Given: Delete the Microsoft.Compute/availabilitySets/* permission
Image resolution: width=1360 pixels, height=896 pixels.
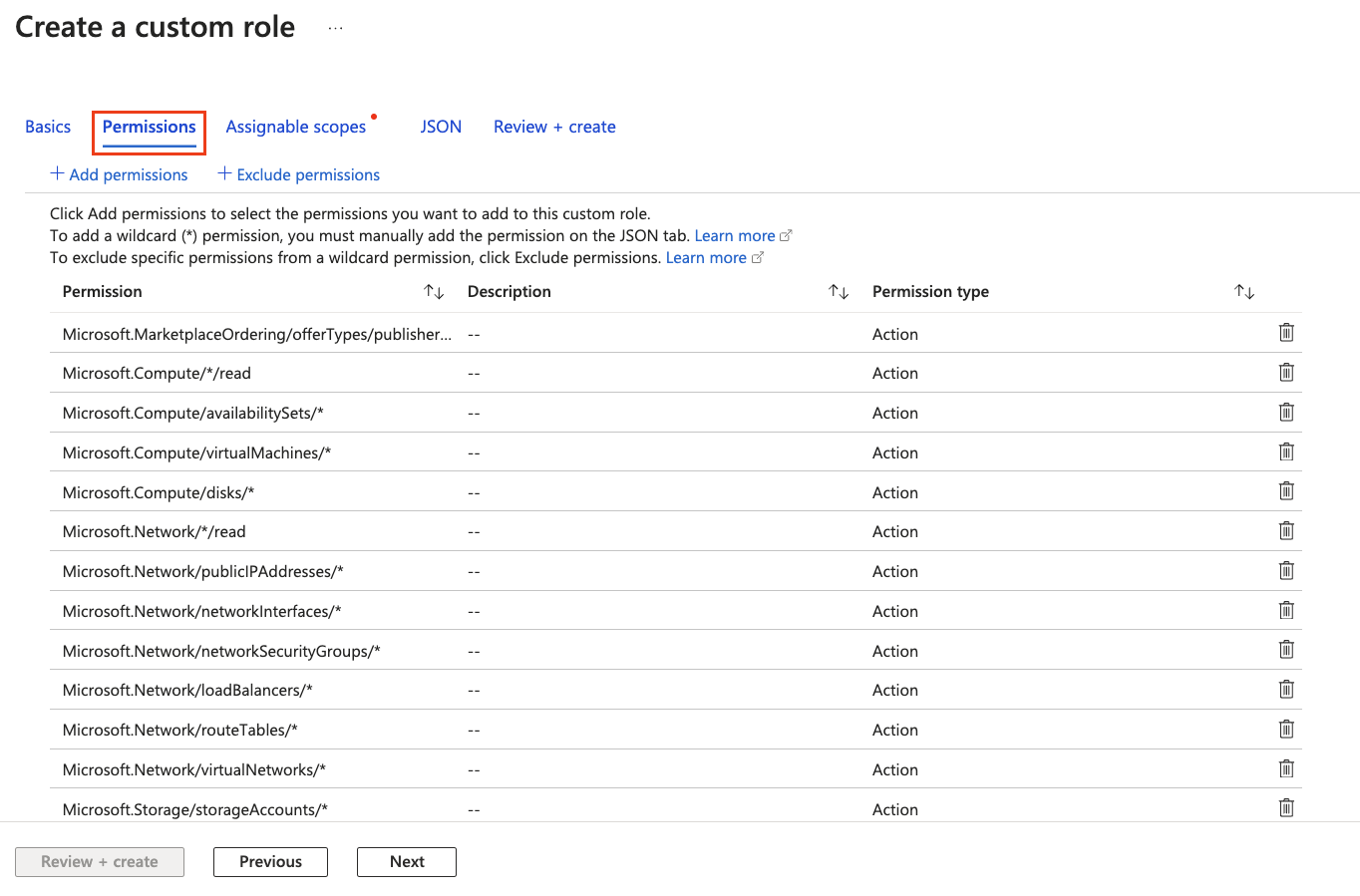Looking at the screenshot, I should [x=1286, y=413].
